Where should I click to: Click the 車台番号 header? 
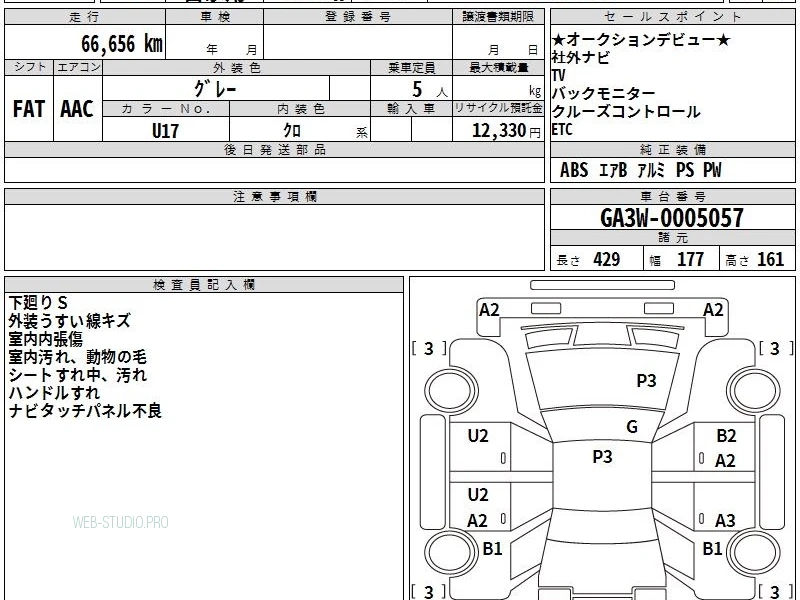(672, 196)
